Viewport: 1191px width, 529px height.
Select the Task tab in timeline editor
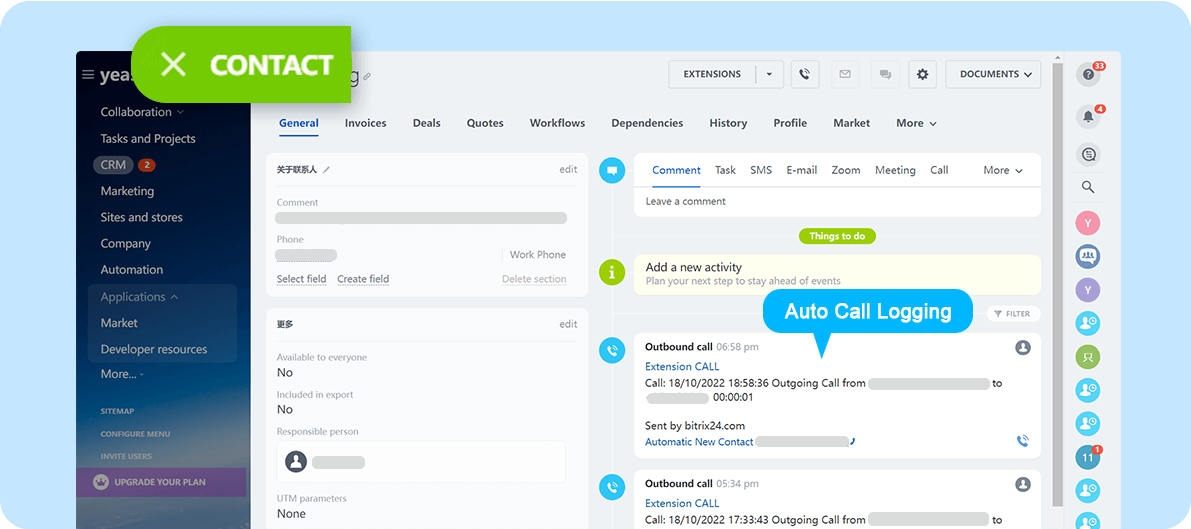pyautogui.click(x=725, y=170)
